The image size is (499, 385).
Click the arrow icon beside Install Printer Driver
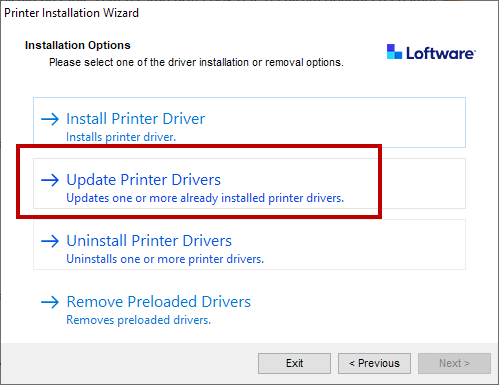50,119
